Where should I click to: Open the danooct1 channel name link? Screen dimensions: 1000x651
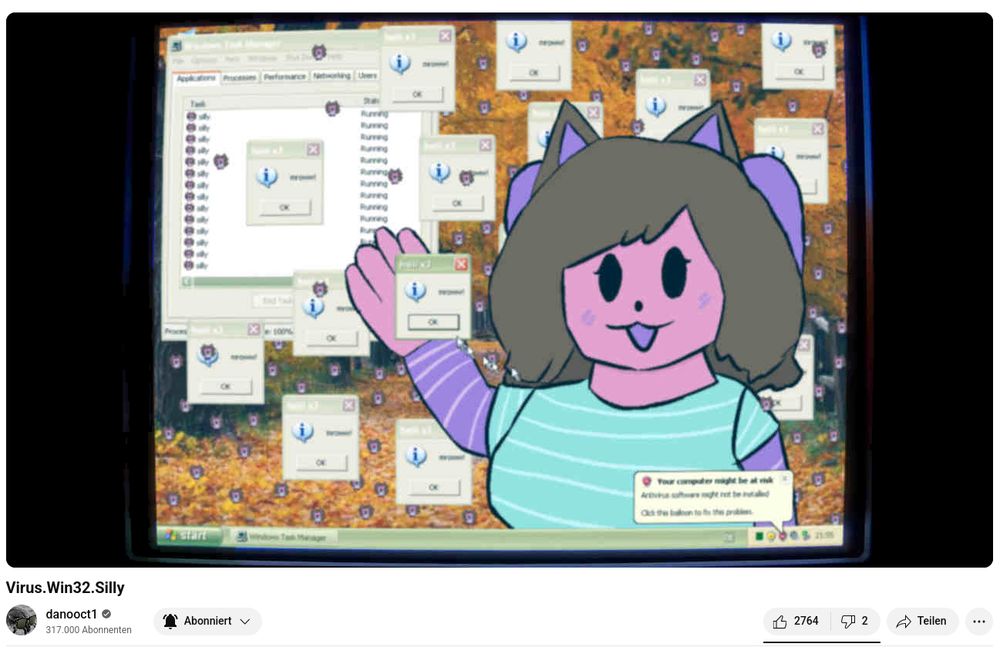[71, 614]
